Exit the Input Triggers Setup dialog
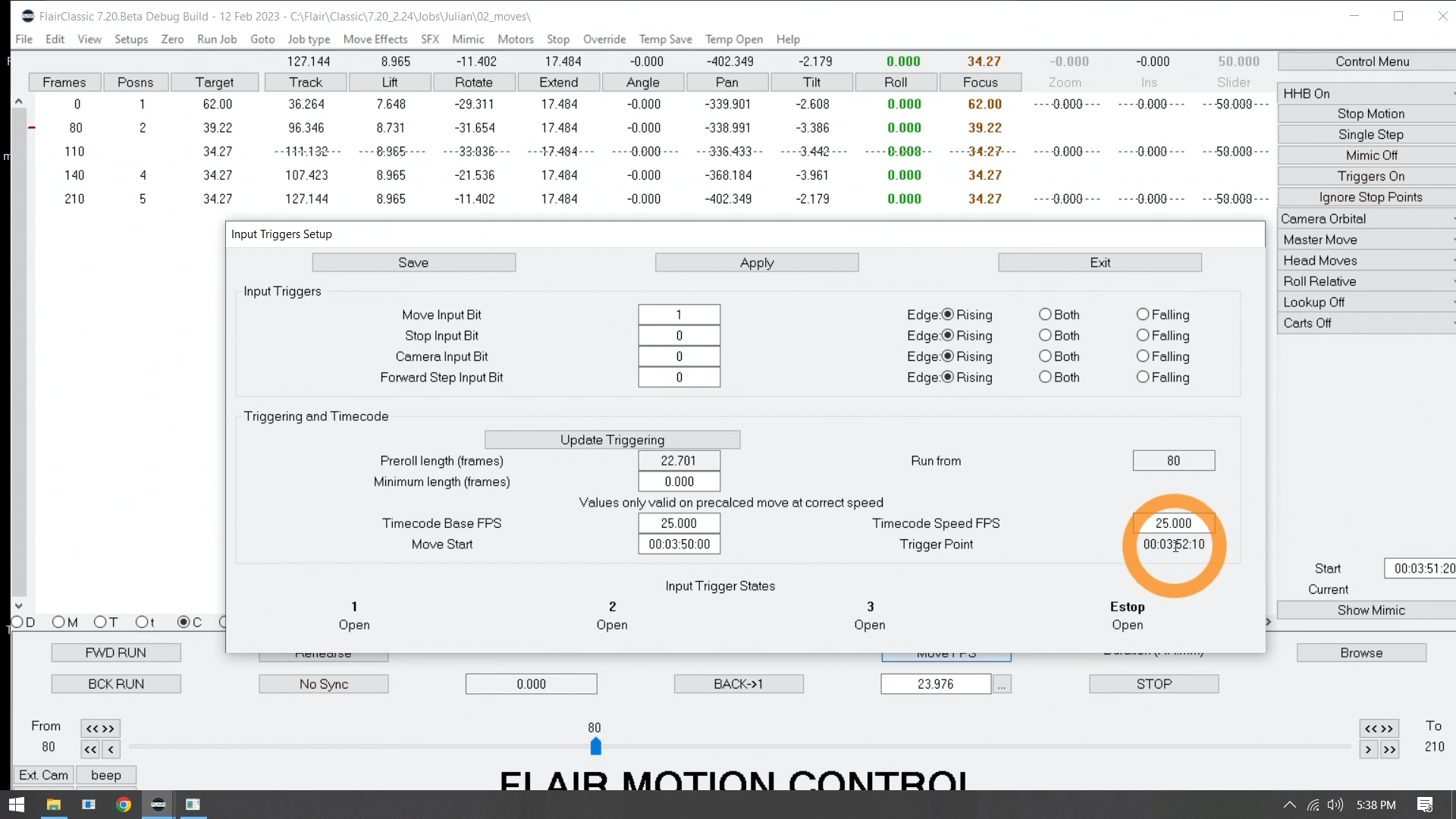The height and width of the screenshot is (819, 1456). [x=1100, y=263]
